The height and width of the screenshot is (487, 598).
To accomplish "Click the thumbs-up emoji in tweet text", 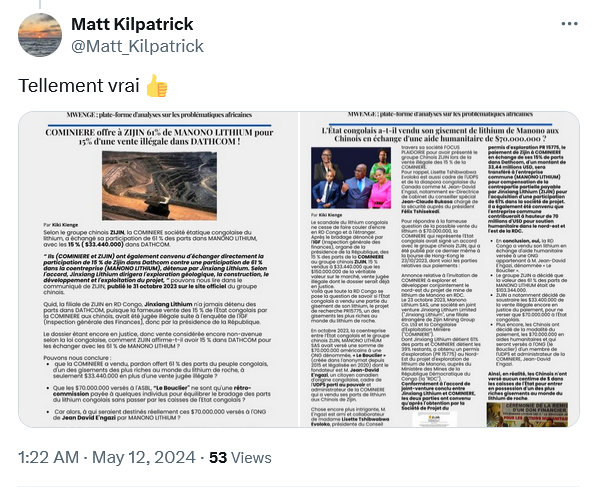I will click(x=157, y=85).
